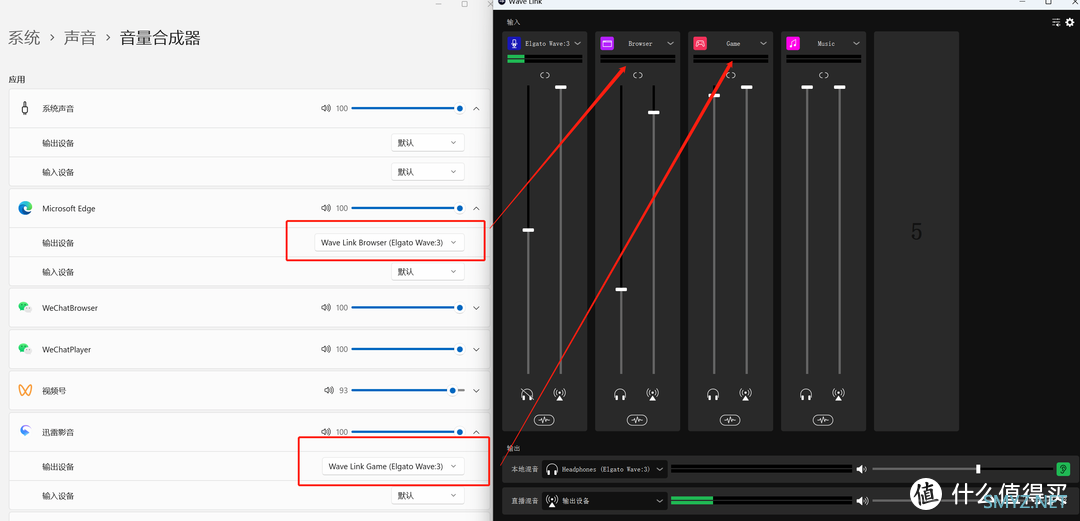The height and width of the screenshot is (521, 1080).
Task: Mute 系统声音 speaker icon
Action: coord(326,108)
